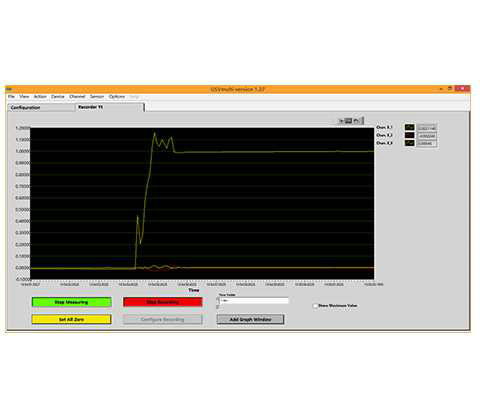The height and width of the screenshot is (420, 480).
Task: Click the first channel plot color swatch
Action: tap(410, 127)
